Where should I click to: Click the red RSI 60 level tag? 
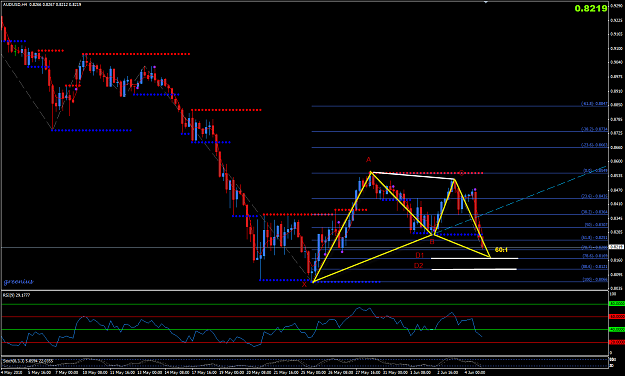pyautogui.click(x=617, y=317)
